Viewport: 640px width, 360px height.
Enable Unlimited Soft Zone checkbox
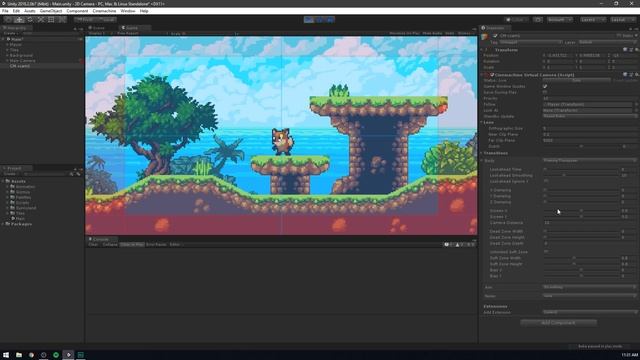(x=545, y=252)
